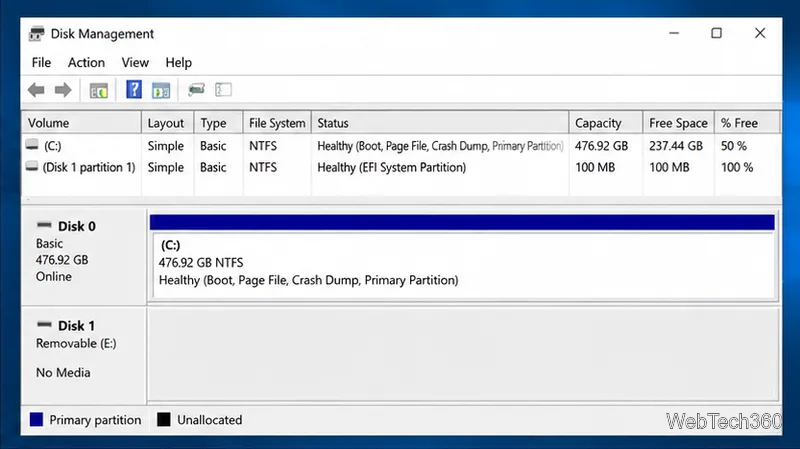Click Basic type in Disk 1 partition 1 row

click(213, 167)
